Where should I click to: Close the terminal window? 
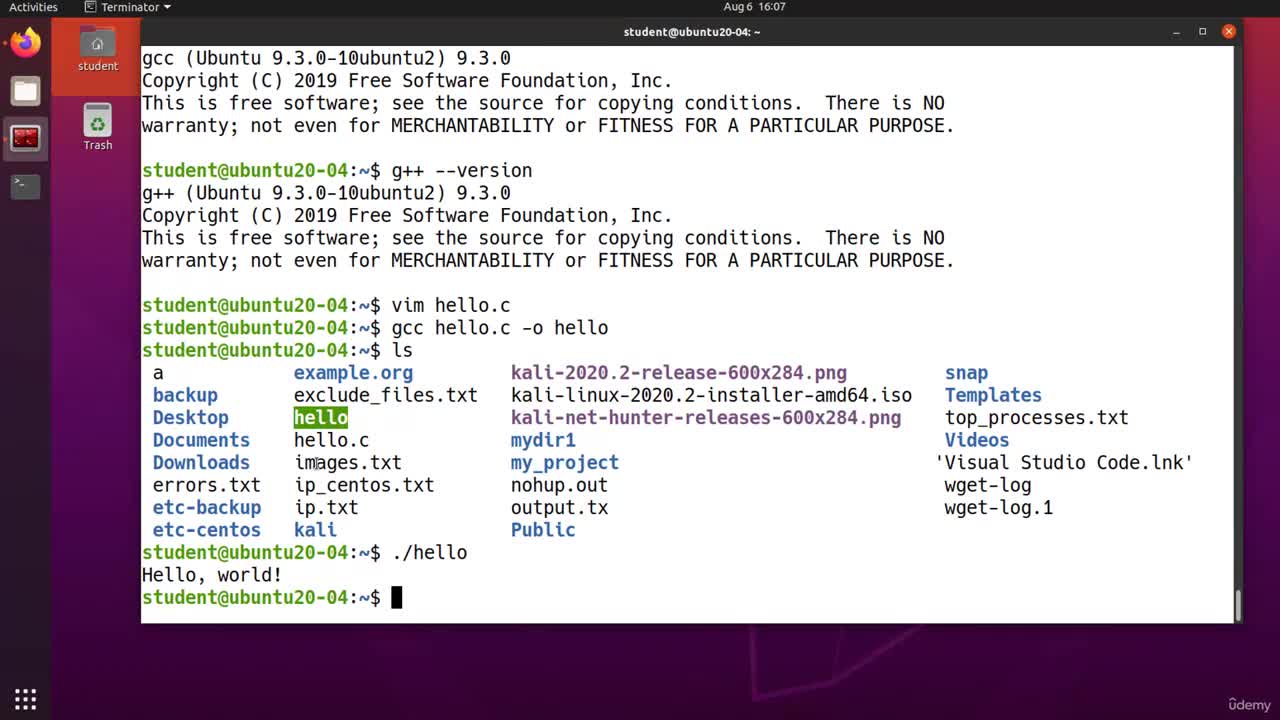1229,32
